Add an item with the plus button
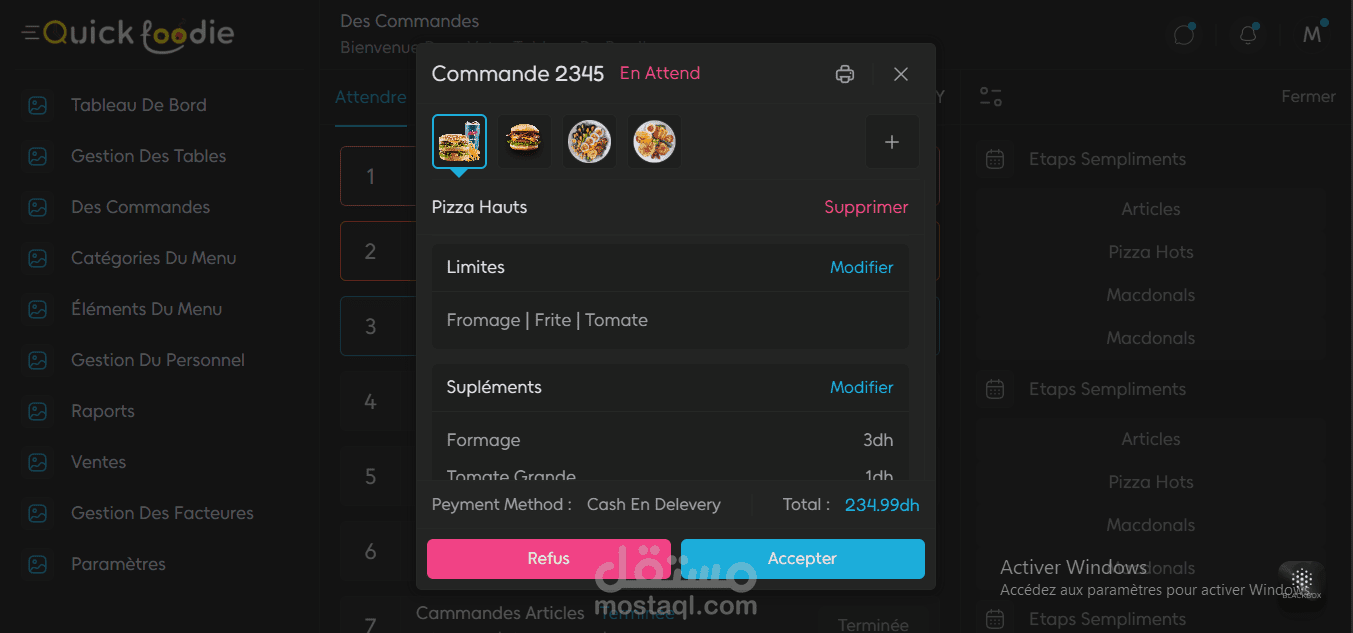 pyautogui.click(x=892, y=142)
